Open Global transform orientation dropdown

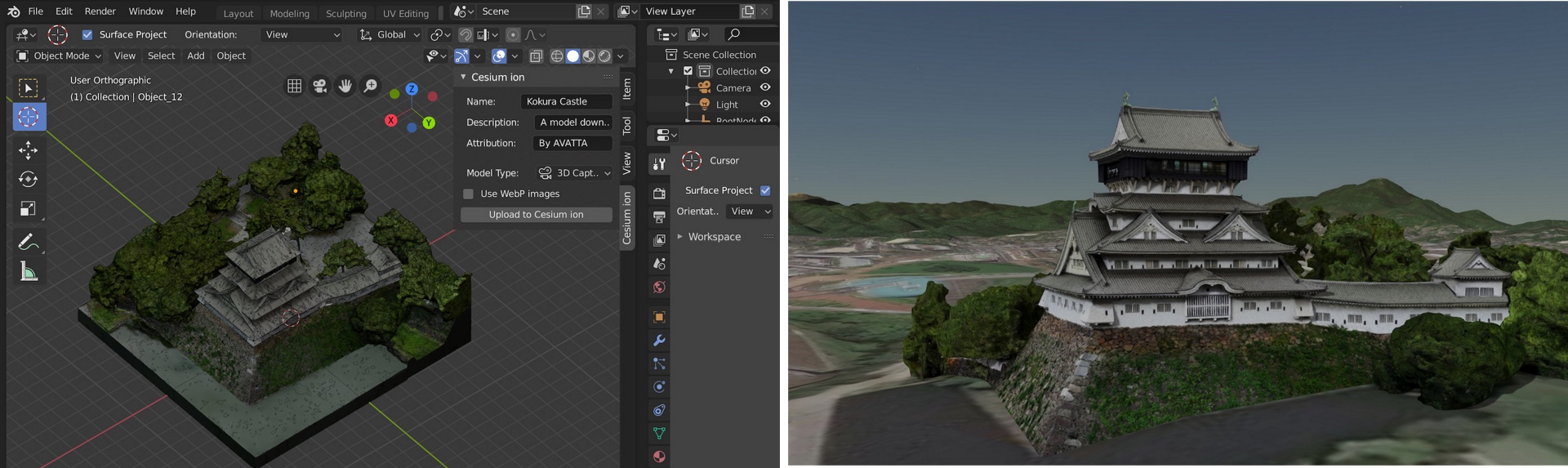pos(390,34)
